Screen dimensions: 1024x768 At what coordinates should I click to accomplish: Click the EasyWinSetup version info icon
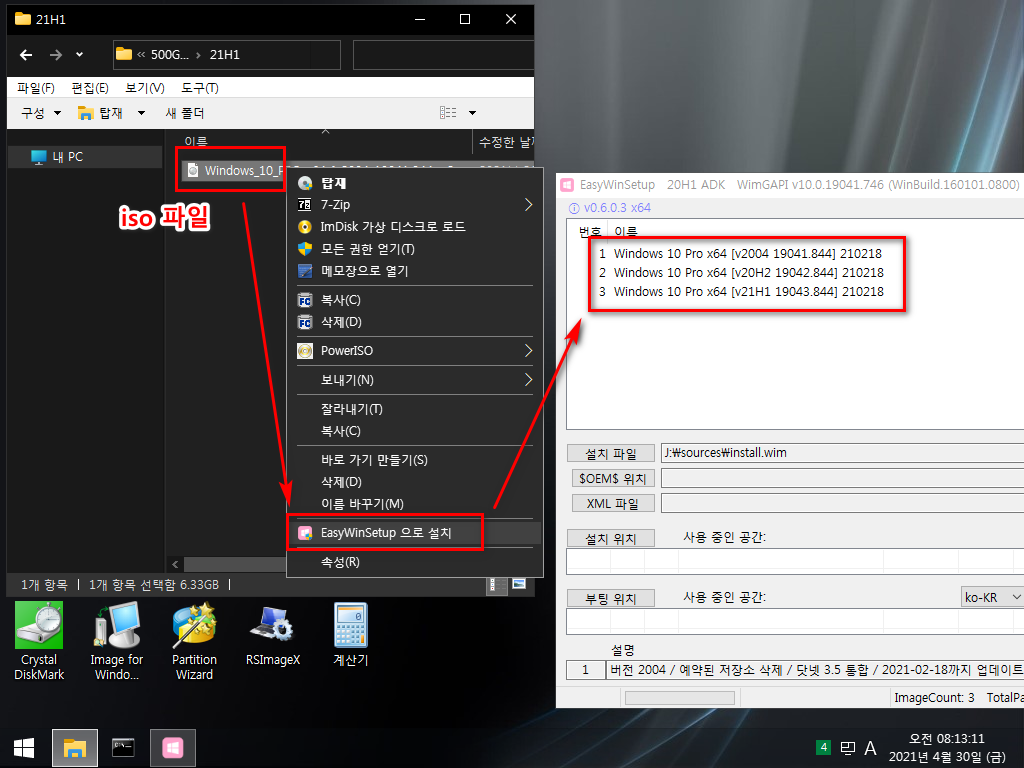click(x=574, y=208)
